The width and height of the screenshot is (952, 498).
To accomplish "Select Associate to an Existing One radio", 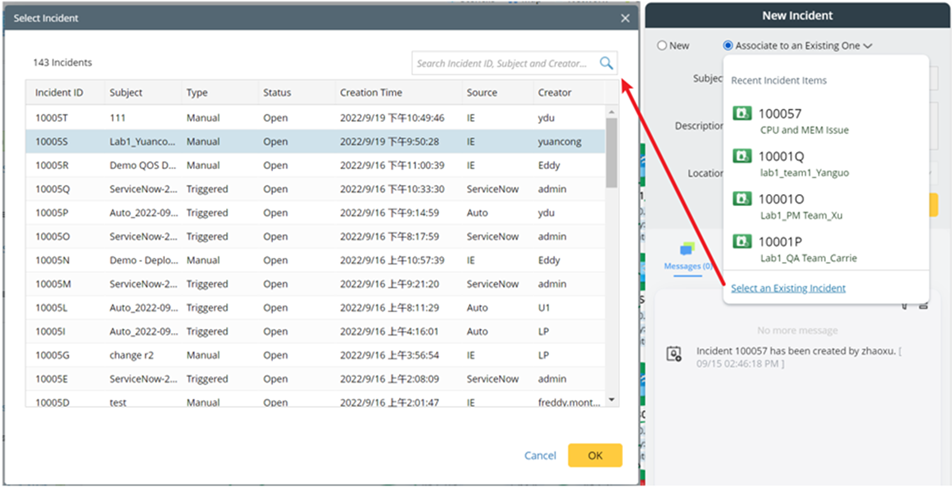I will [728, 46].
